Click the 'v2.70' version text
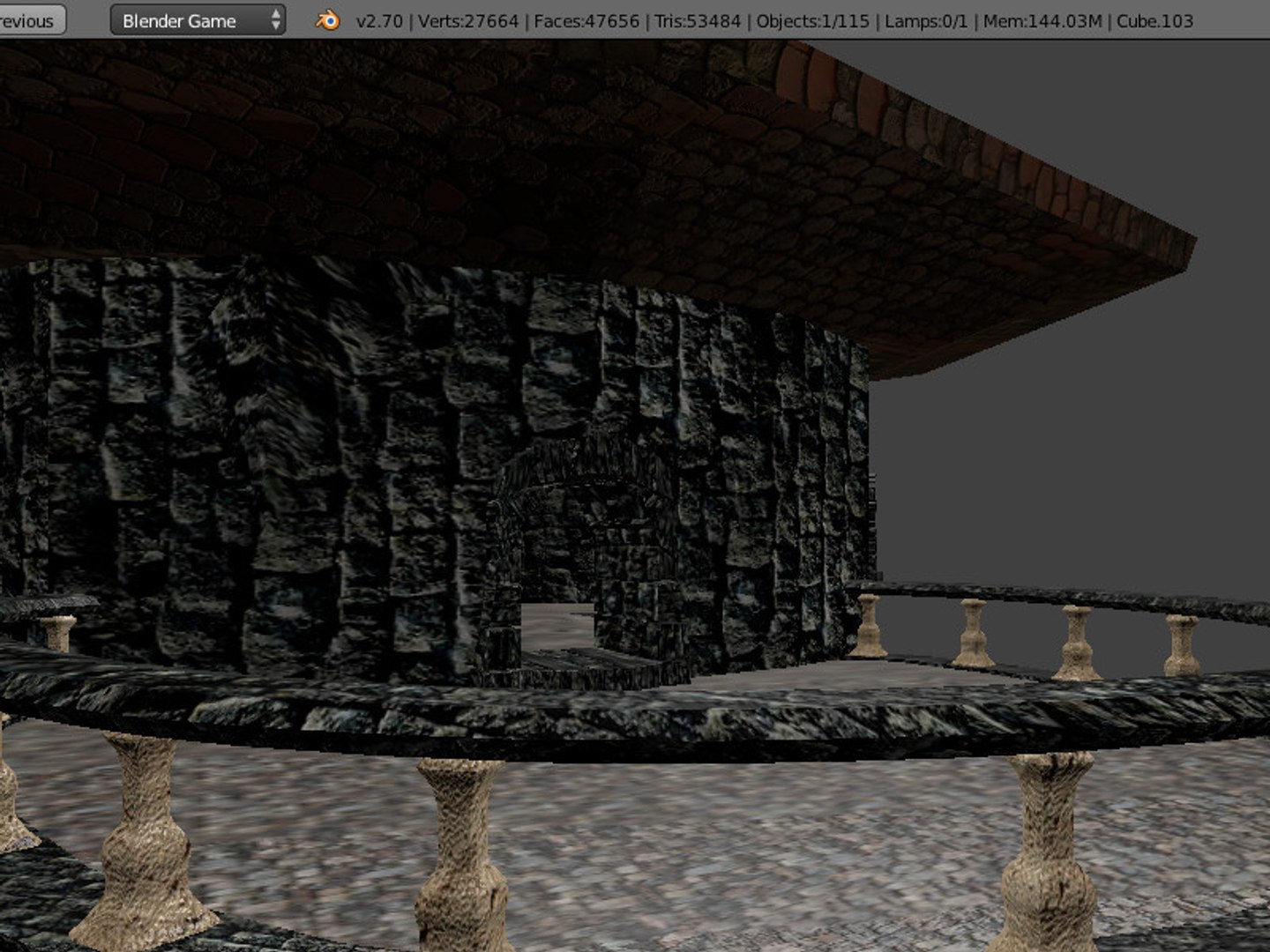 pos(378,21)
